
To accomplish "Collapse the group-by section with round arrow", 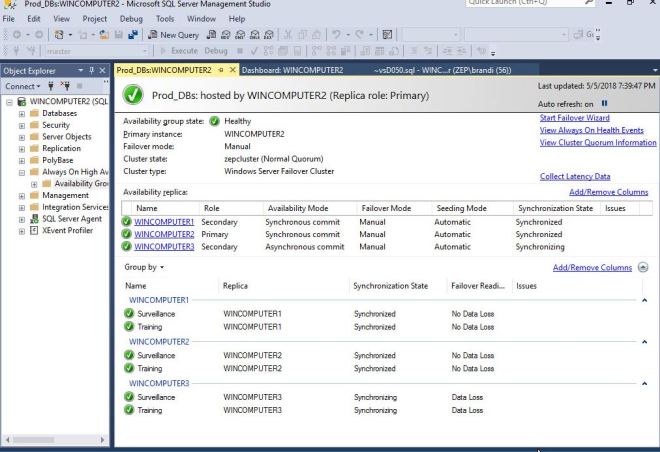I will coord(642,267).
